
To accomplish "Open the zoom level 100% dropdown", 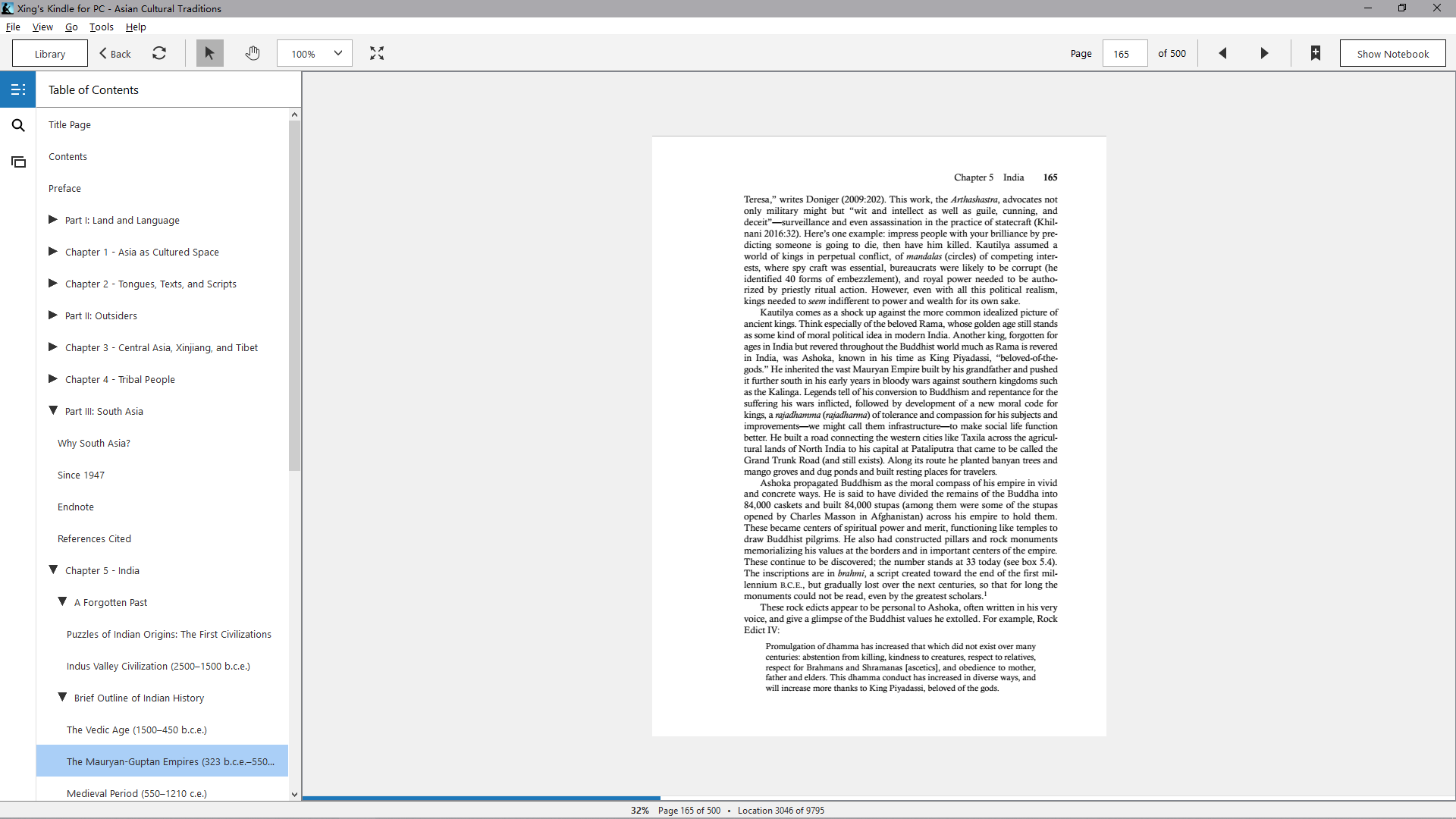I will pos(315,53).
